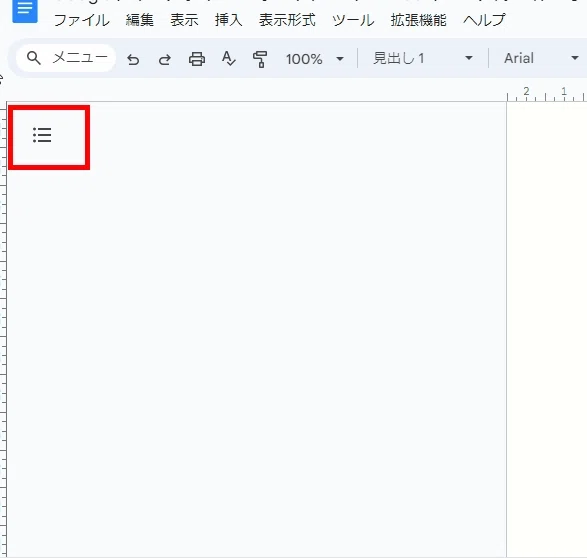The width and height of the screenshot is (587, 558).
Task: Click the Google Docs home icon
Action: coord(25,10)
